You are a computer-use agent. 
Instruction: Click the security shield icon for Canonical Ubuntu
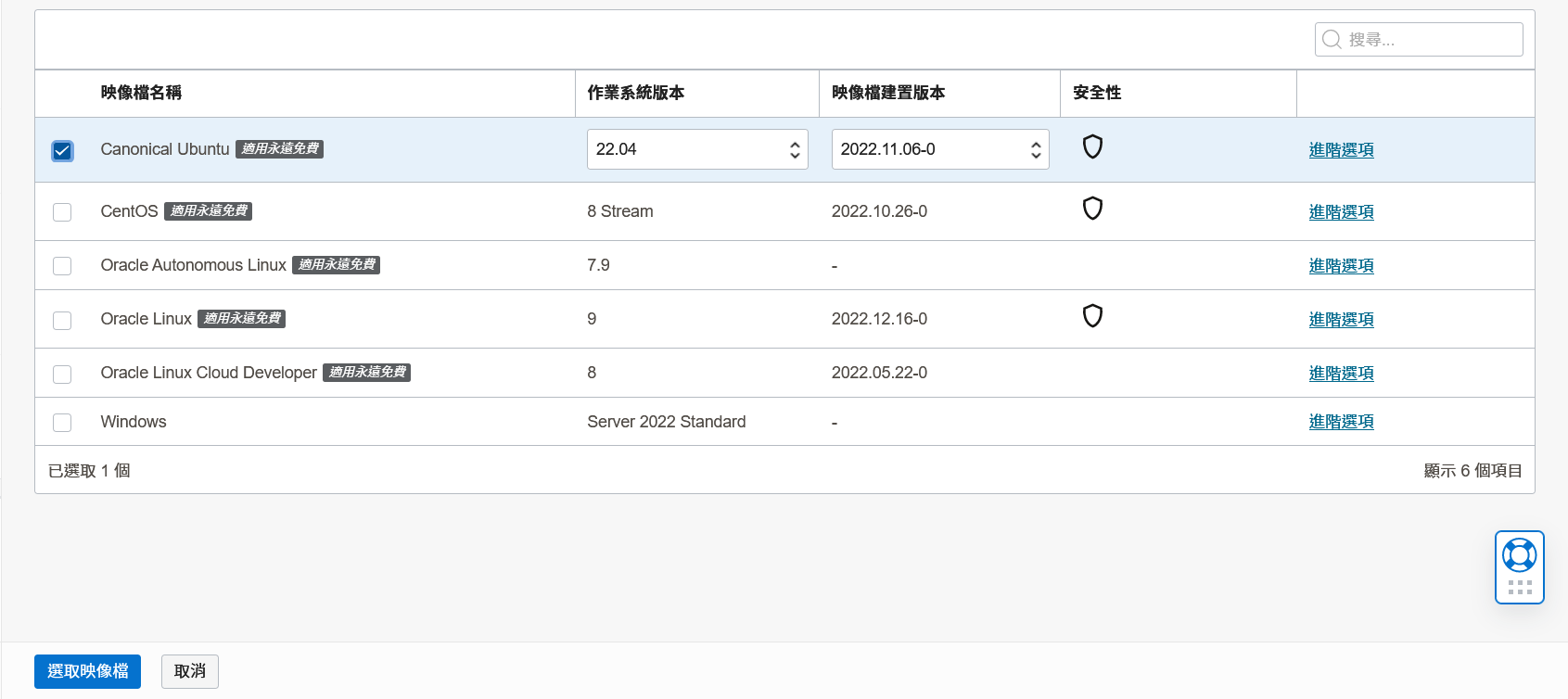tap(1092, 146)
